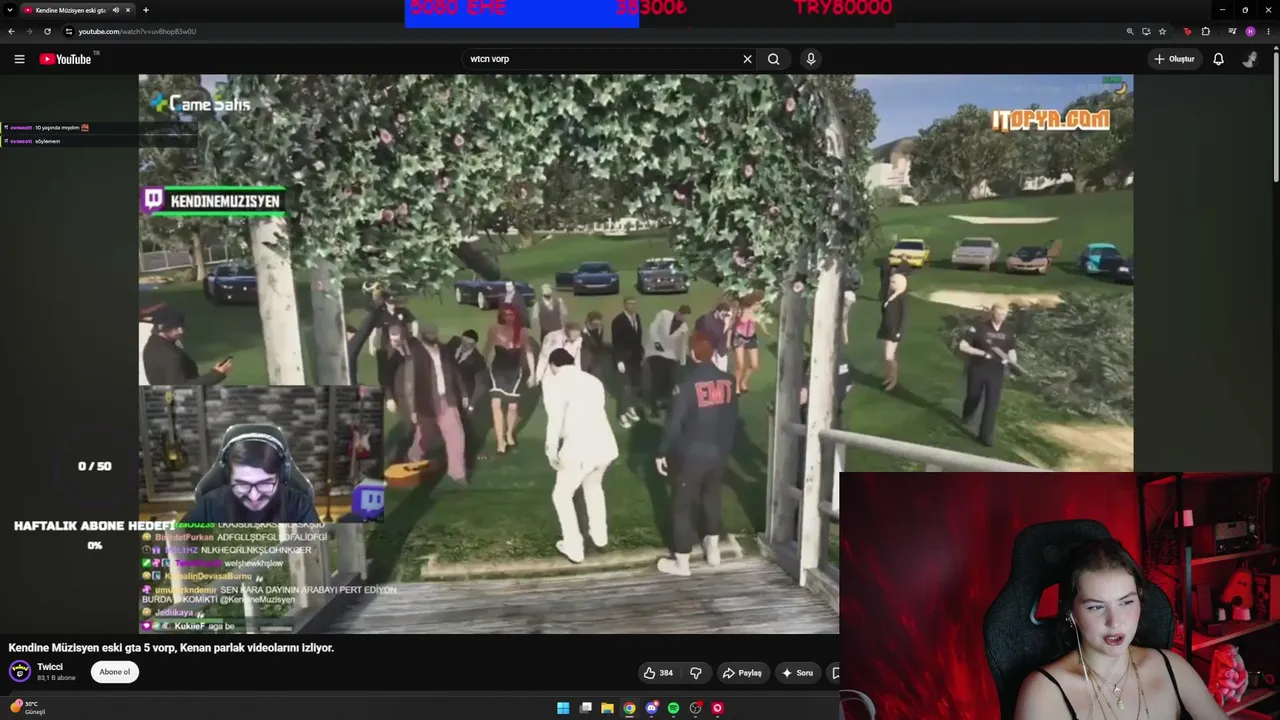Like the video with 384 likes

(658, 673)
